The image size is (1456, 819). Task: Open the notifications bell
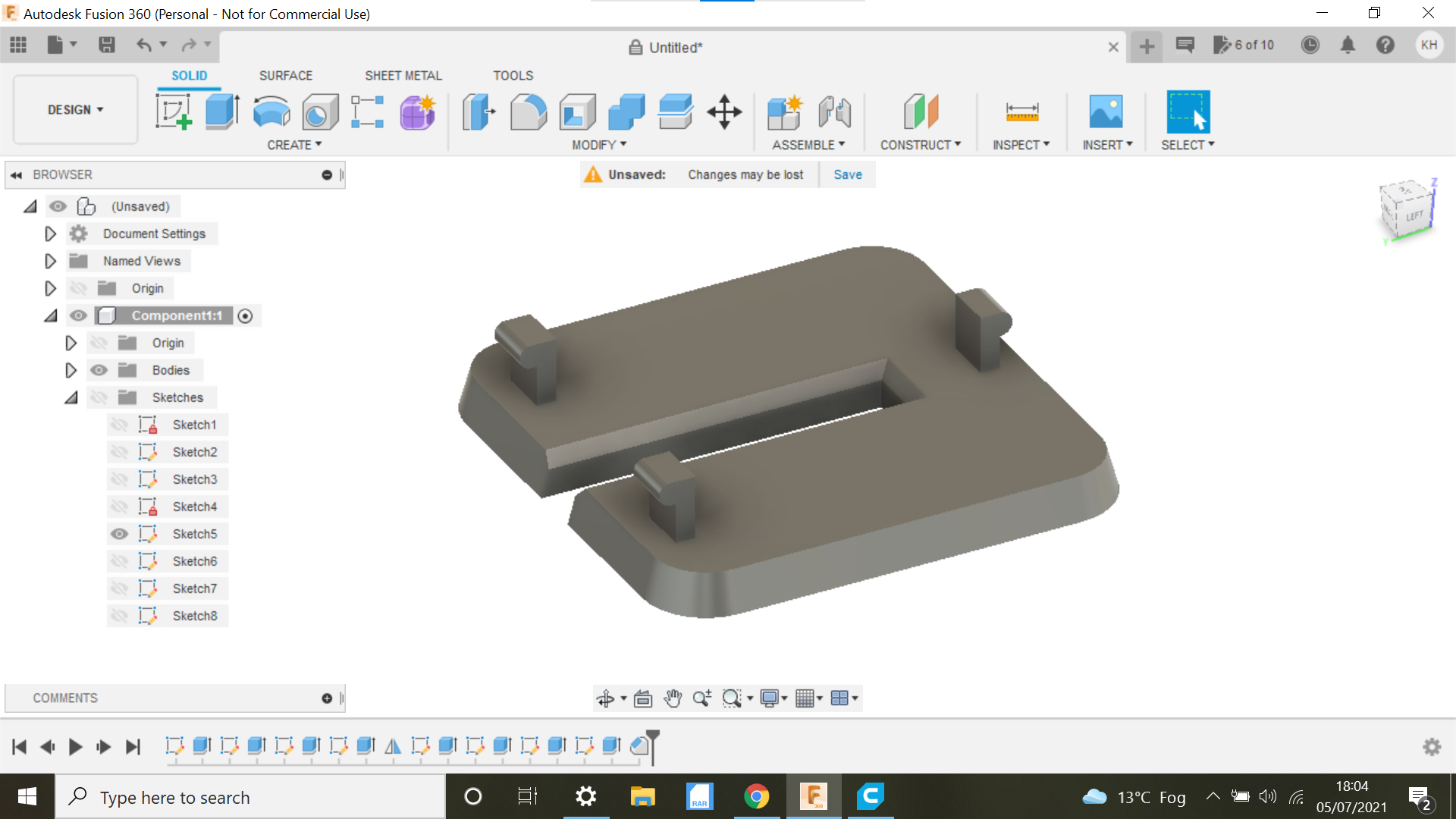1348,45
